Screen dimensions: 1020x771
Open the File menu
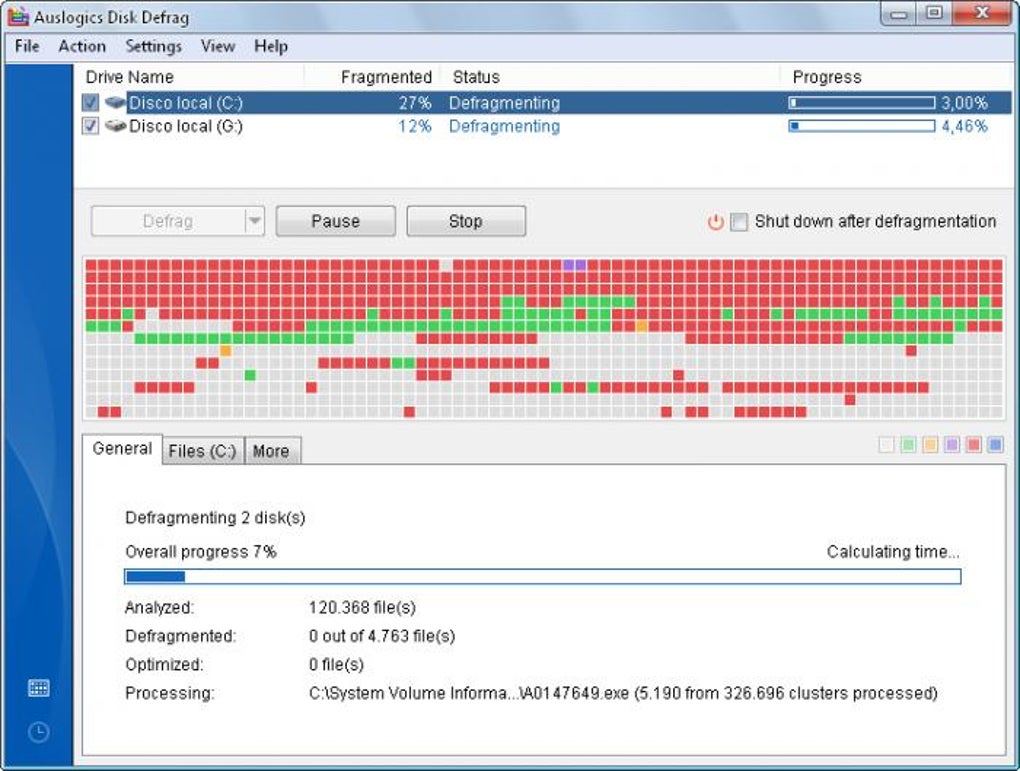[27, 46]
